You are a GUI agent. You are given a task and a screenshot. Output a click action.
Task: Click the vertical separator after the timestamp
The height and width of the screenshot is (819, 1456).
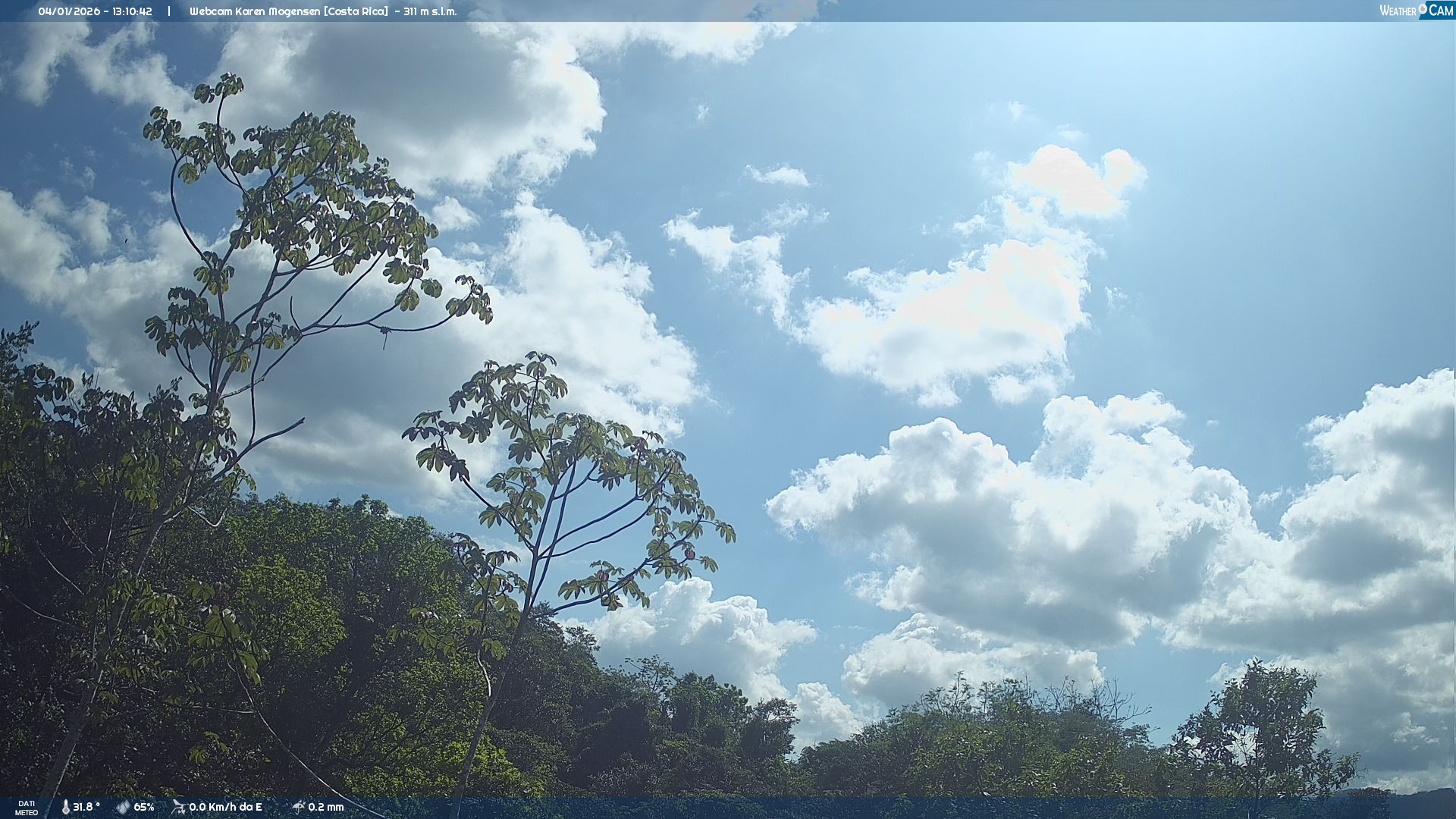point(168,11)
